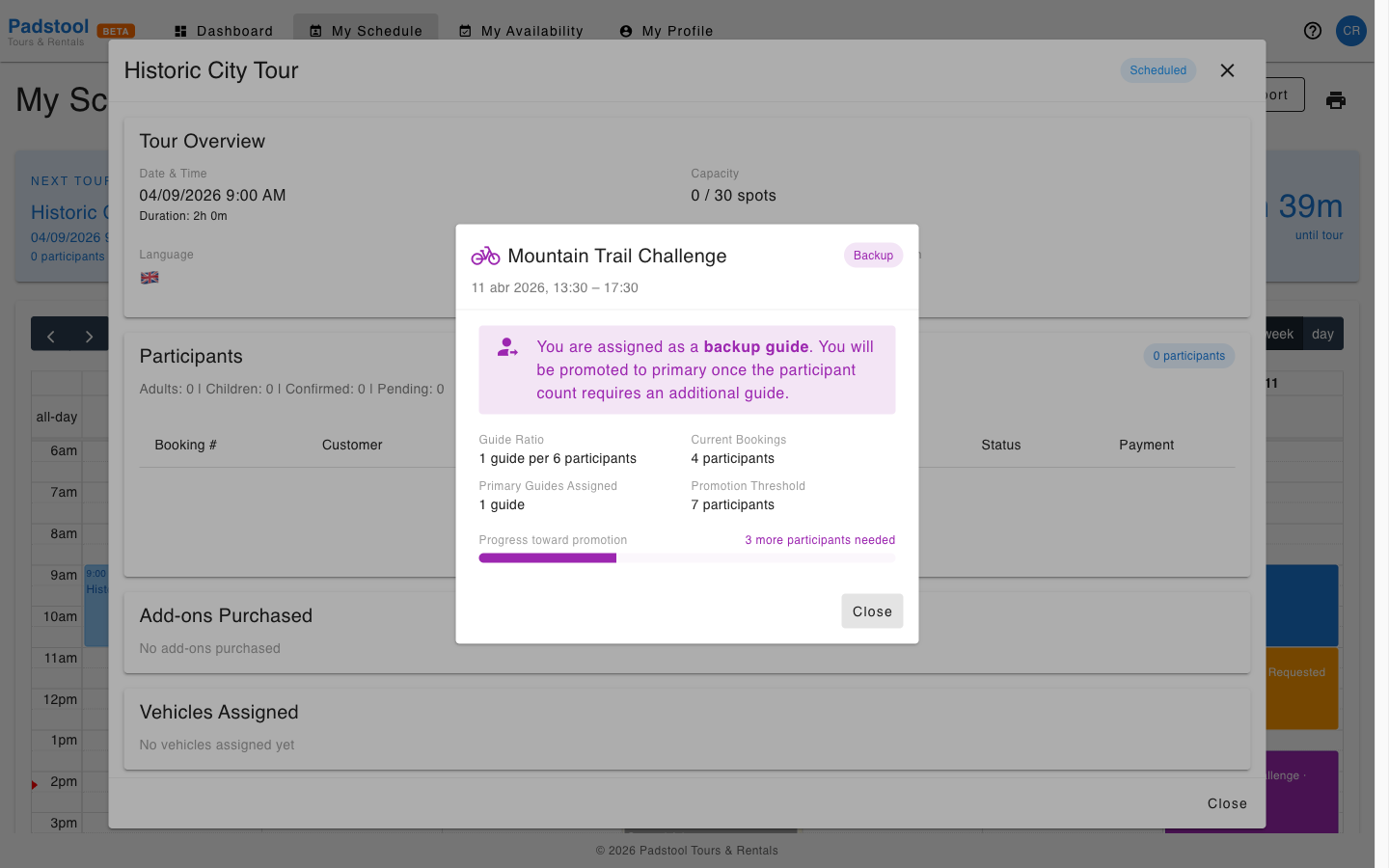Click the Status column header
Screen dimensions: 1389x868
[x=1000, y=445]
